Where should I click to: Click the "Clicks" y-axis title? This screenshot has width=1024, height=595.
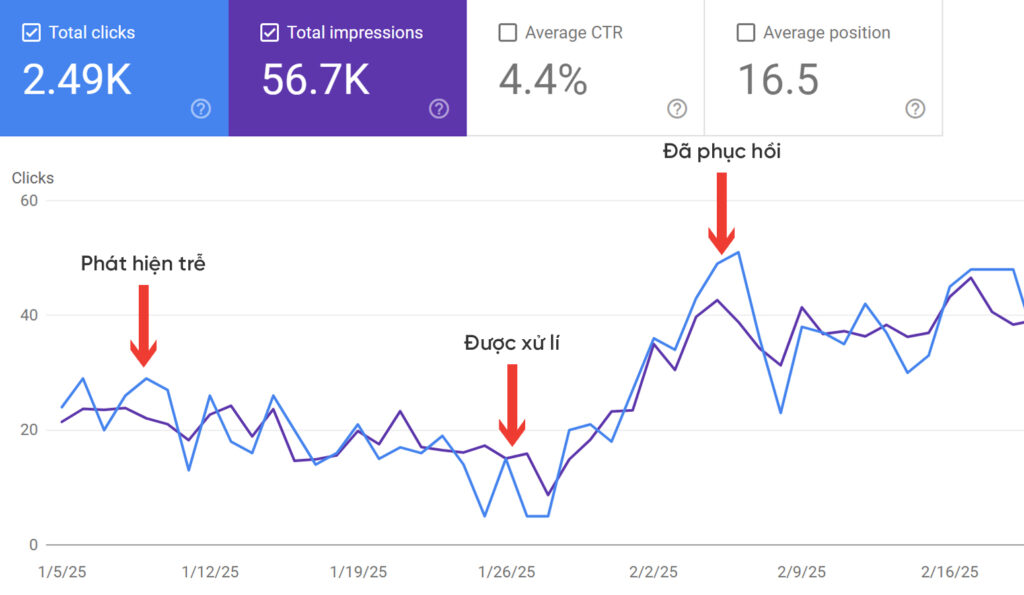tap(33, 178)
